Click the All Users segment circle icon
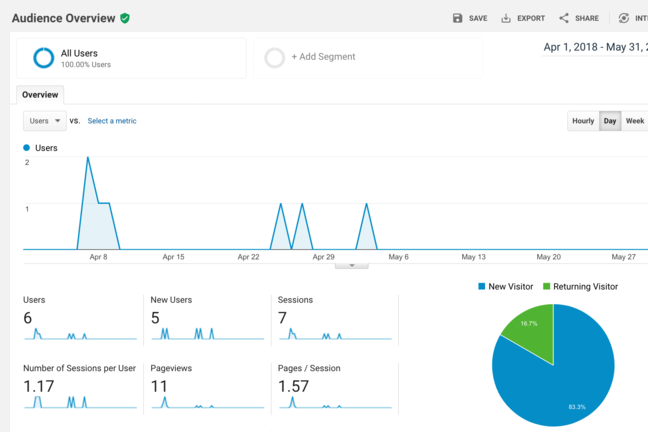This screenshot has width=648, height=432. (x=43, y=58)
